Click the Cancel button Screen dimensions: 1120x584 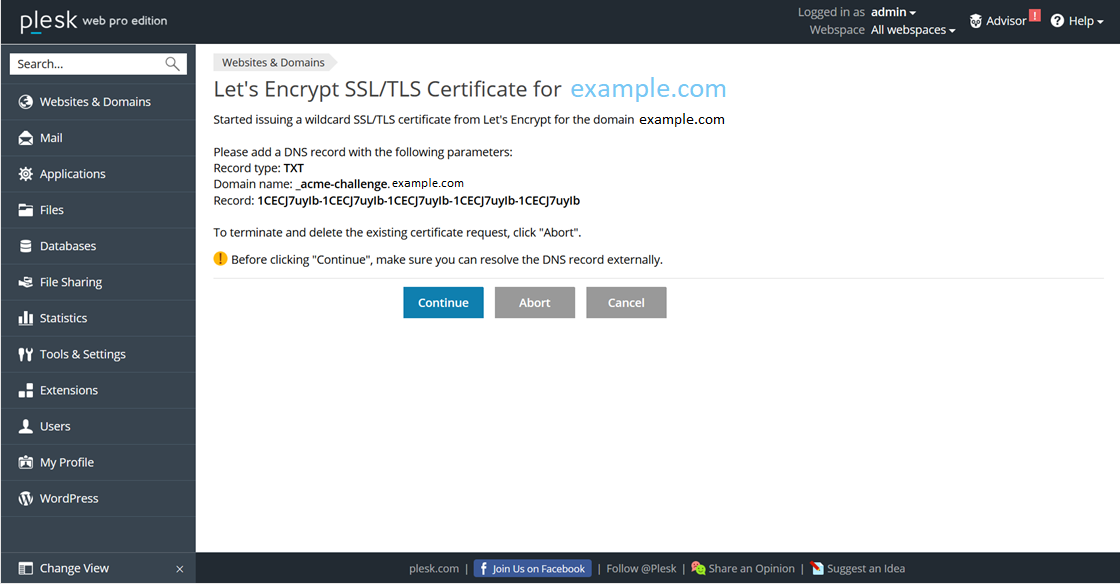626,303
